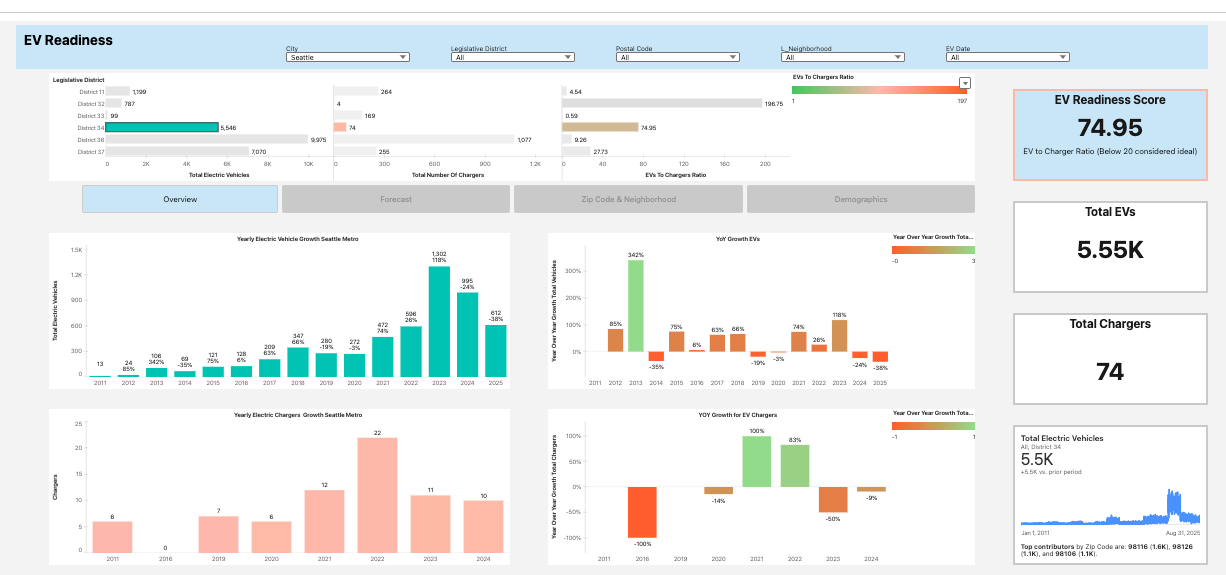This screenshot has height=575, width=1226.
Task: Click the EVs To Chargers Ratio color gradient
Action: pyautogui.click(x=880, y=90)
